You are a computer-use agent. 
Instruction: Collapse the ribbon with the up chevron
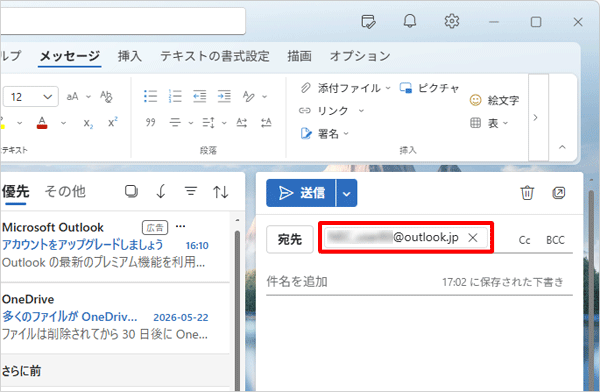(x=562, y=147)
